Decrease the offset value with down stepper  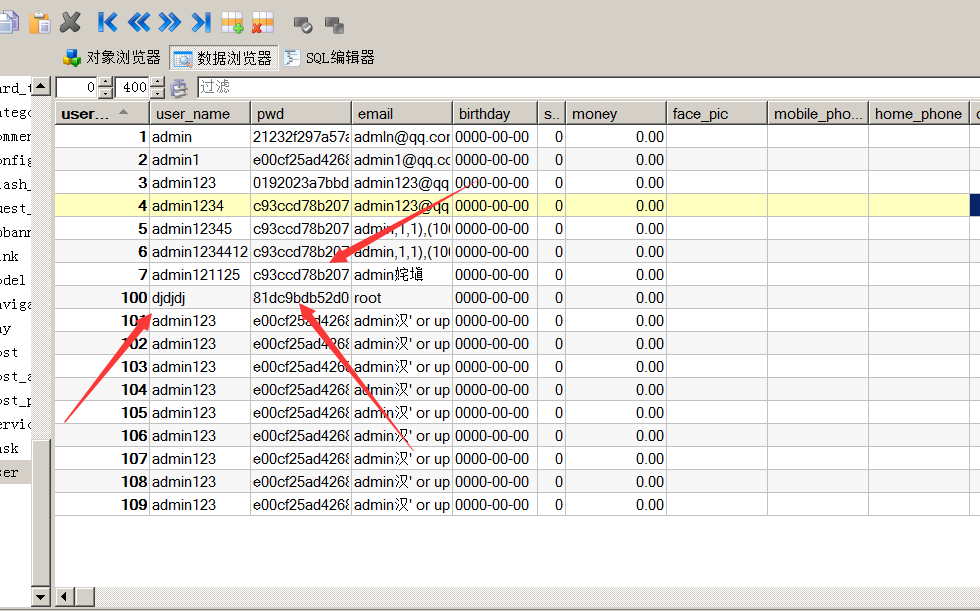click(x=106, y=93)
